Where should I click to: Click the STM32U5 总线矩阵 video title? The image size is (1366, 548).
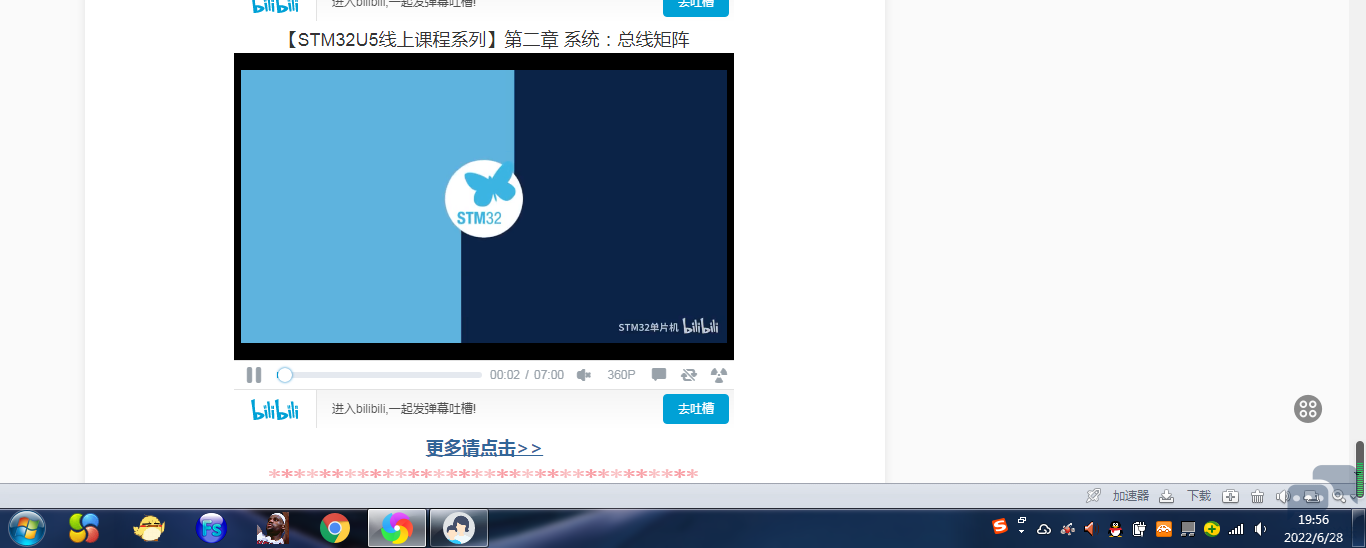point(485,40)
